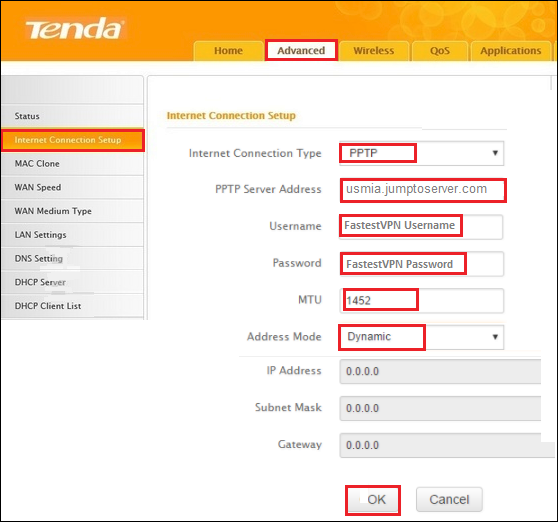This screenshot has height=522, width=558.
Task: Focus the PPTP Server Address field
Action: [423, 190]
